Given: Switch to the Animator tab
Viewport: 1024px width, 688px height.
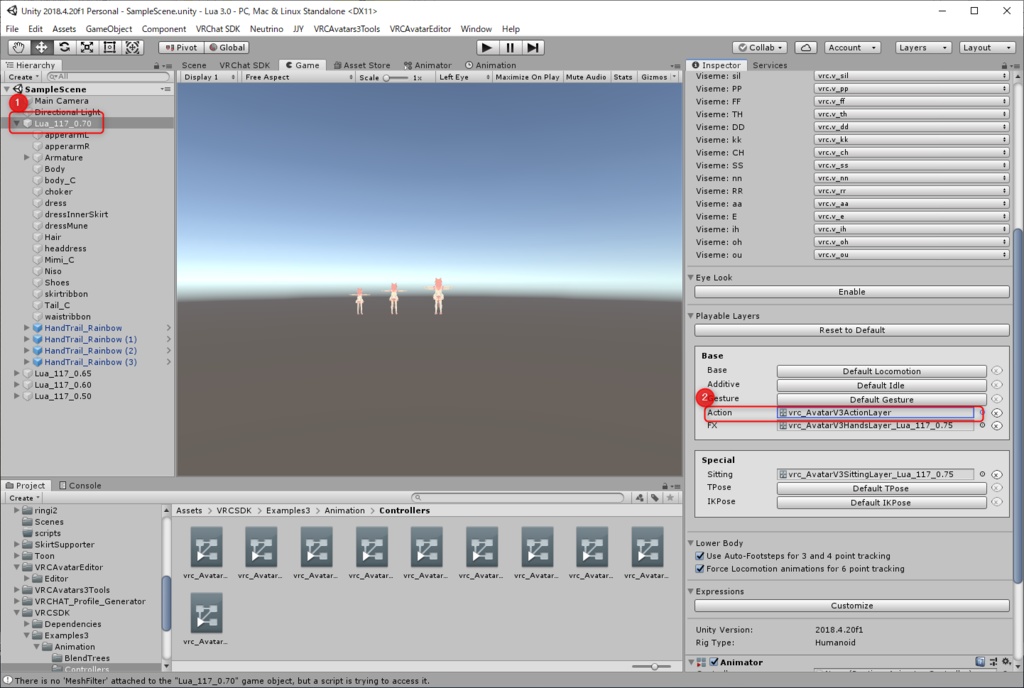Looking at the screenshot, I should tap(428, 65).
